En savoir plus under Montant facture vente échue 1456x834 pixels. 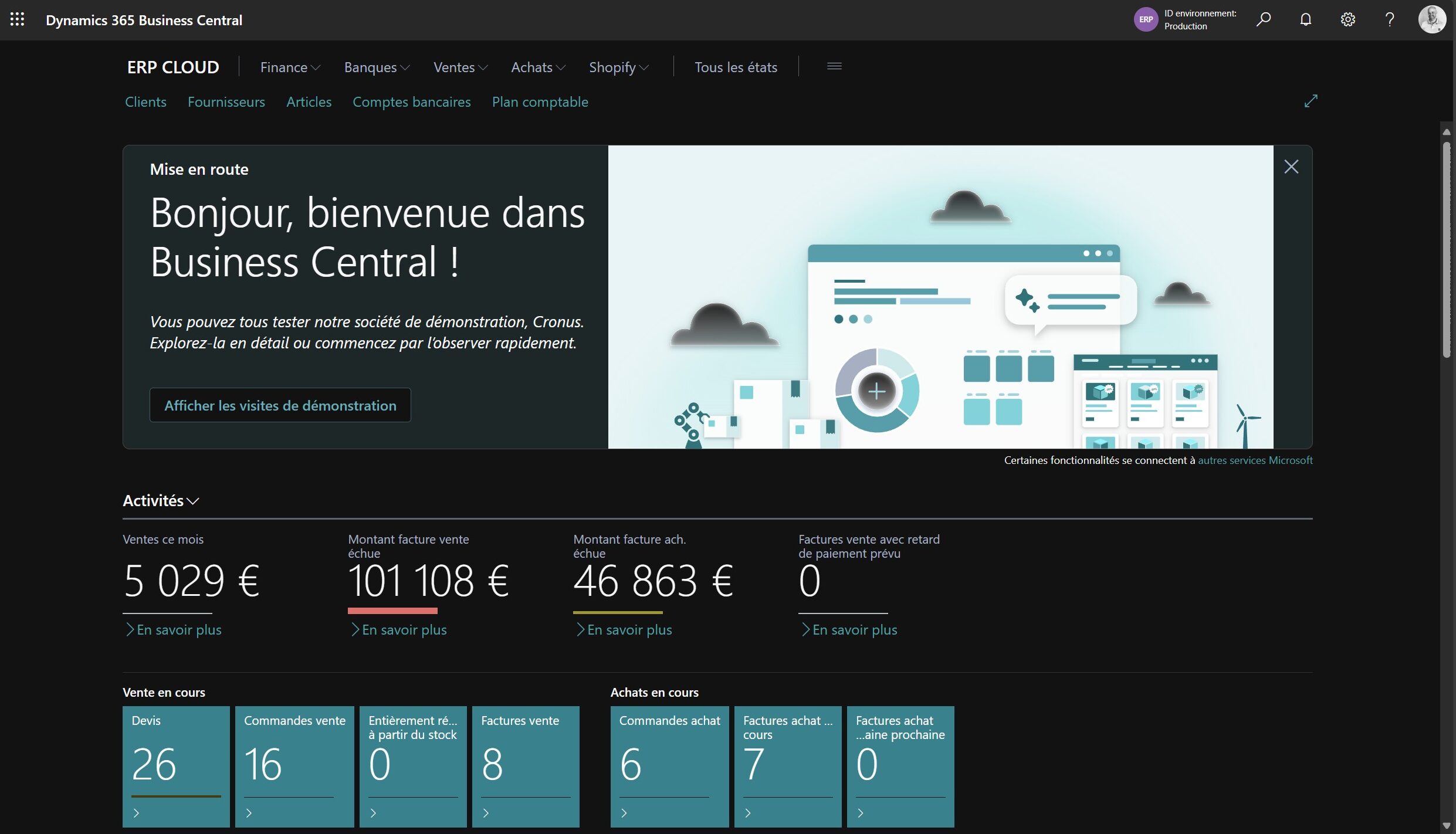coord(398,629)
